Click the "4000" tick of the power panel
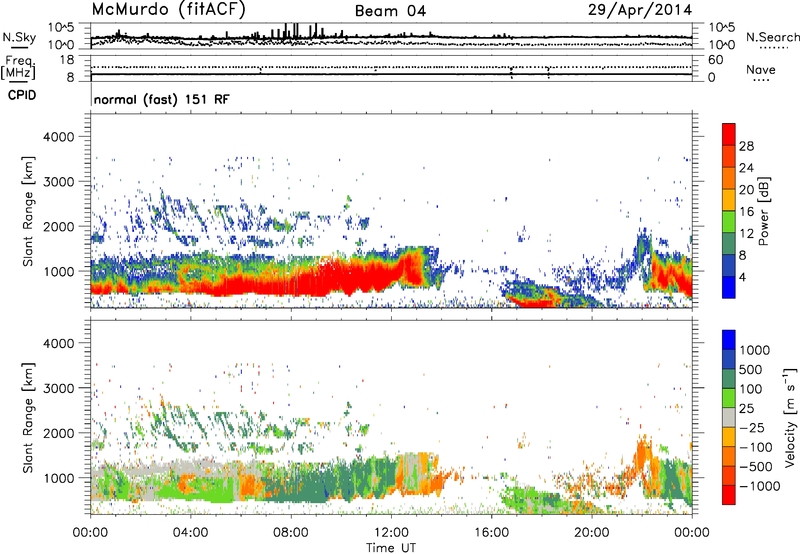 pos(58,137)
